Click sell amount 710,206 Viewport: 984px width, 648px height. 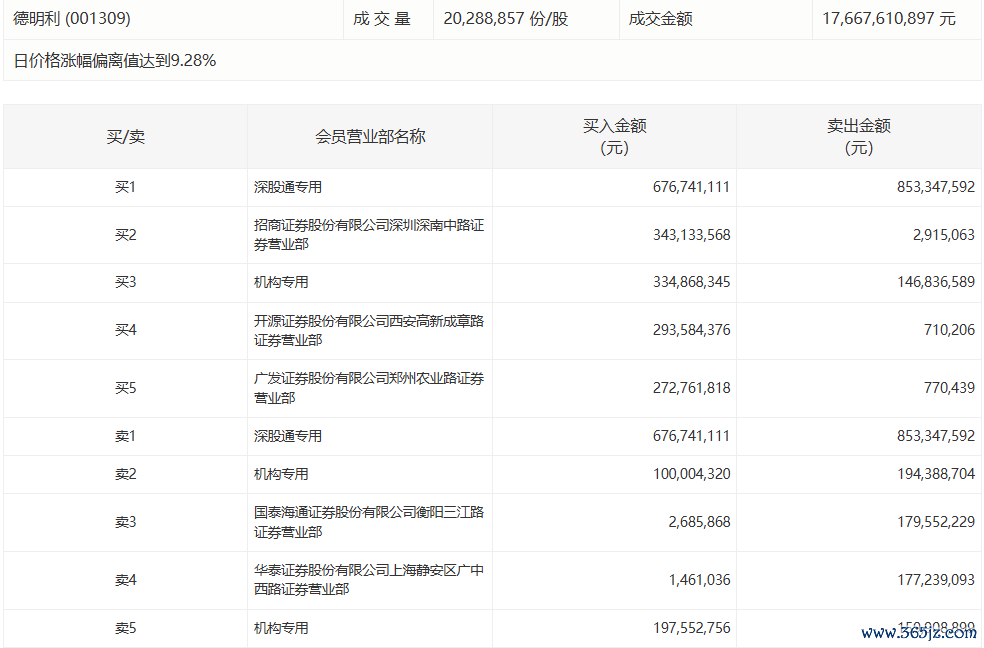click(949, 330)
